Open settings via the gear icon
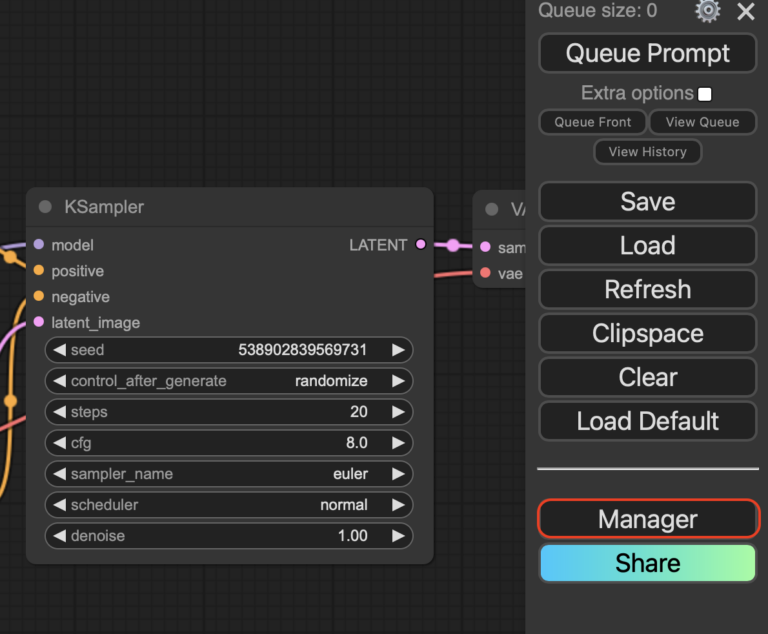The height and width of the screenshot is (634, 768). [708, 11]
